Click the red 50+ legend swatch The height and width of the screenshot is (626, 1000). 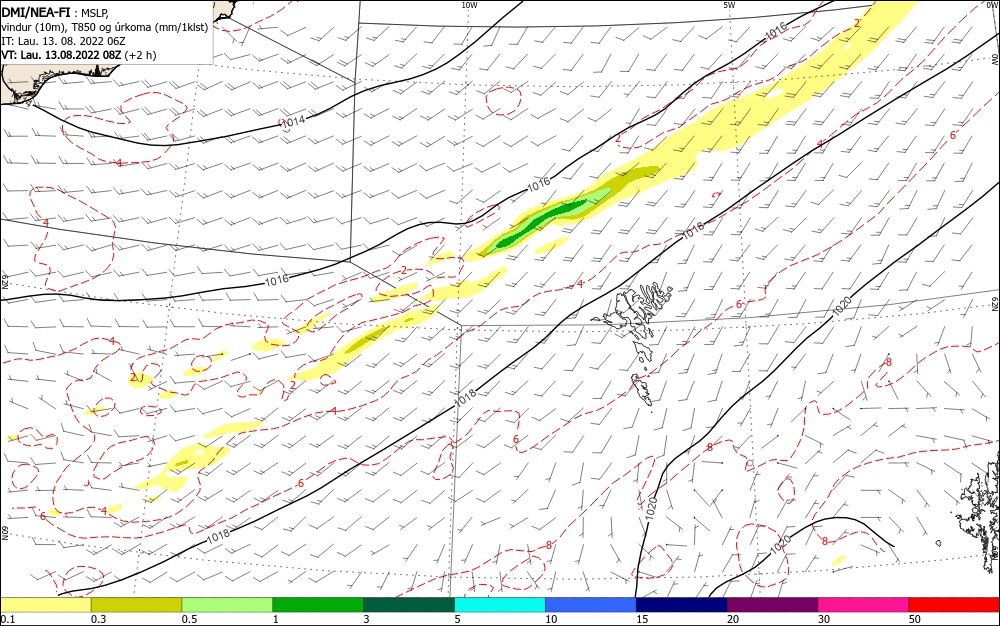coord(954,605)
